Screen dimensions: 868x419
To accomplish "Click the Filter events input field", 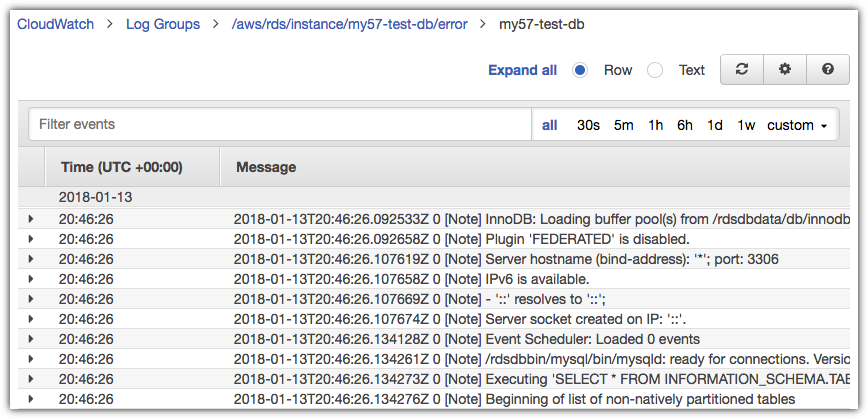I will [x=280, y=125].
